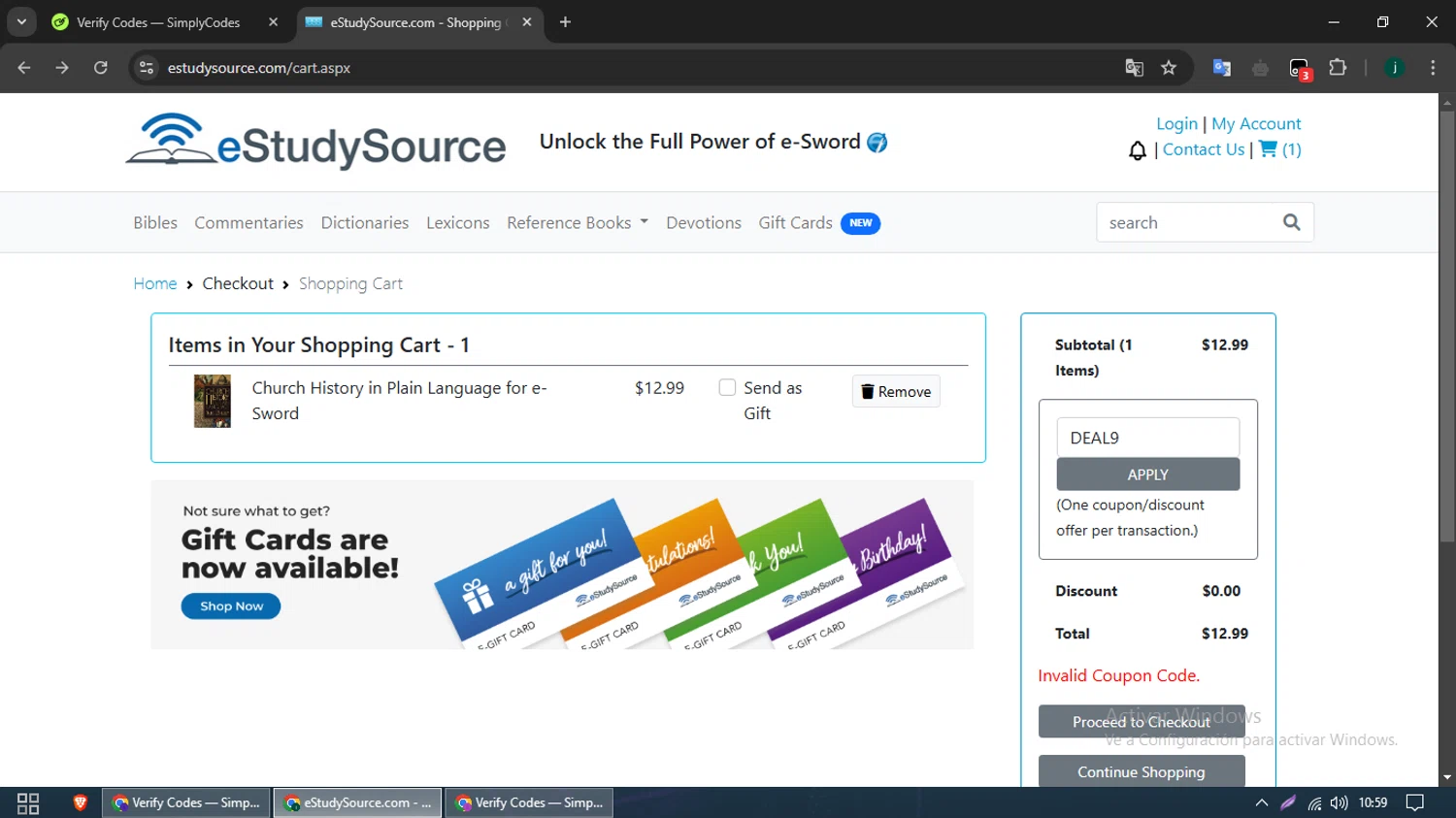Open the shopping cart icon in header
Viewport: 1456px width, 818px height.
tap(1268, 149)
